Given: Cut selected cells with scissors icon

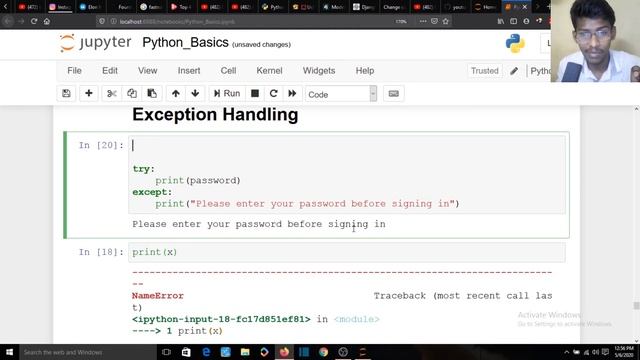Looking at the screenshot, I should click(x=111, y=93).
